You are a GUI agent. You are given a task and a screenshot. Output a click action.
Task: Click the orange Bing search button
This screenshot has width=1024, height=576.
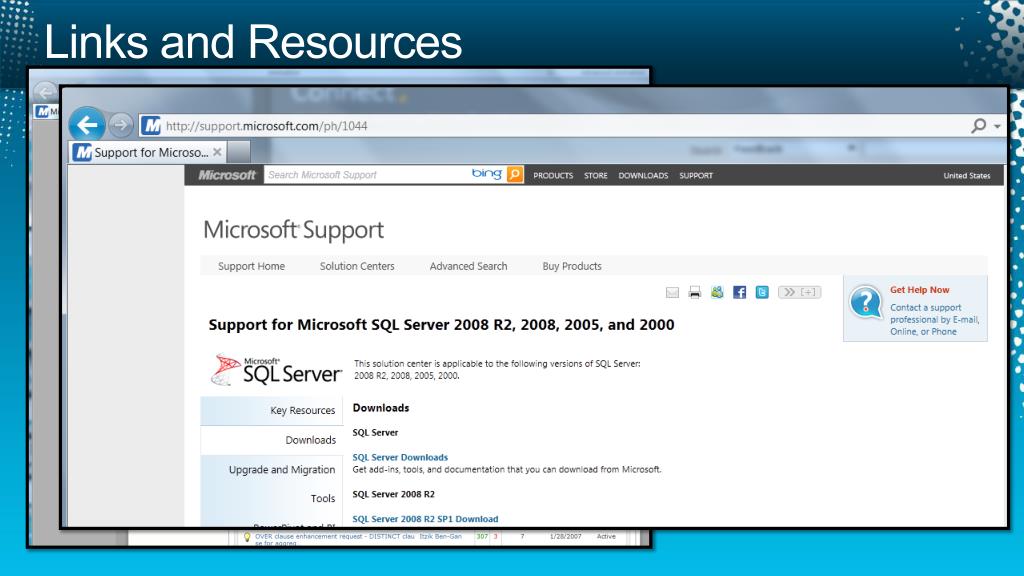[x=515, y=174]
